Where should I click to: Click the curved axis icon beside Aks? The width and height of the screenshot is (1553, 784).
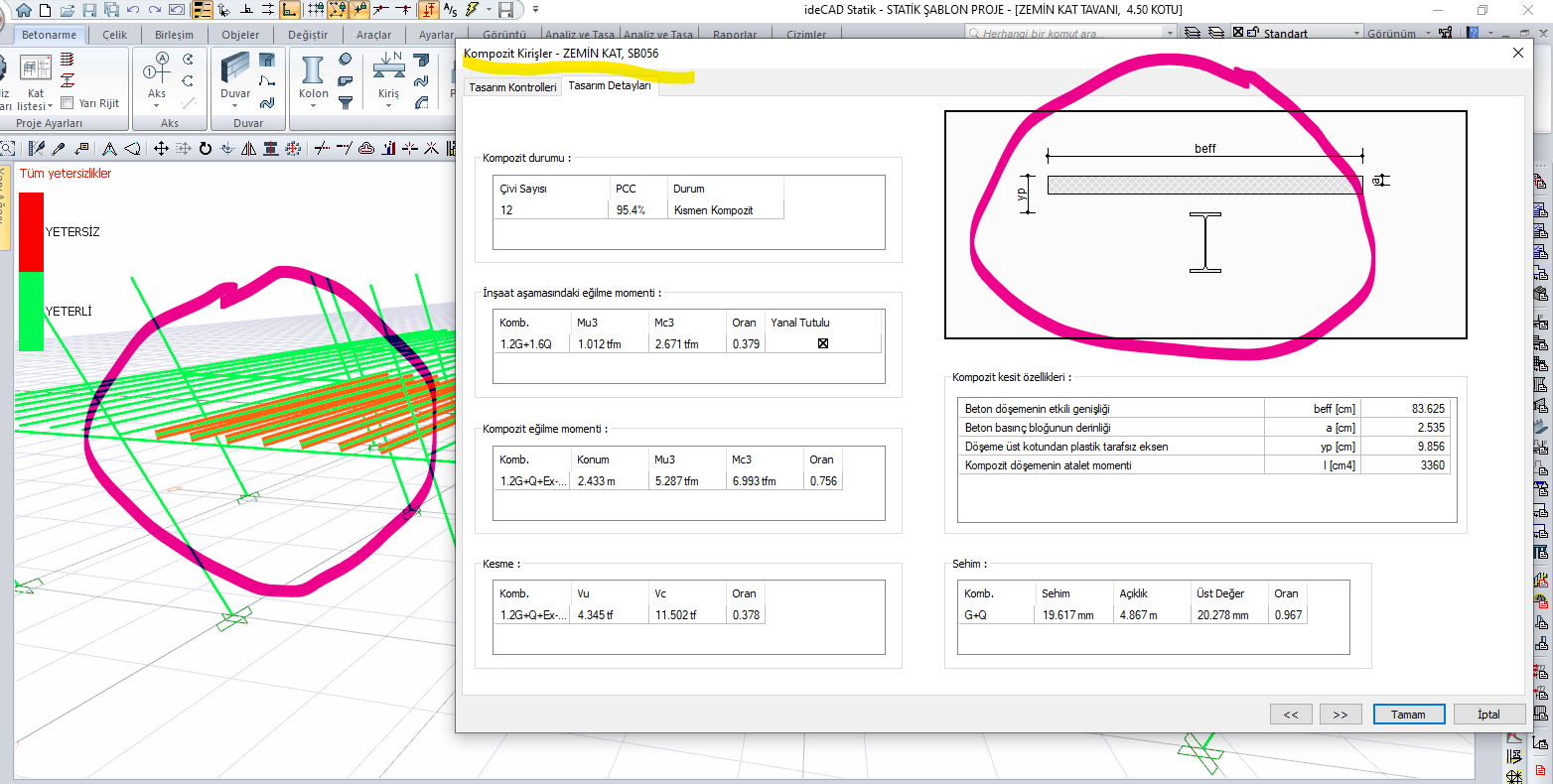[188, 60]
